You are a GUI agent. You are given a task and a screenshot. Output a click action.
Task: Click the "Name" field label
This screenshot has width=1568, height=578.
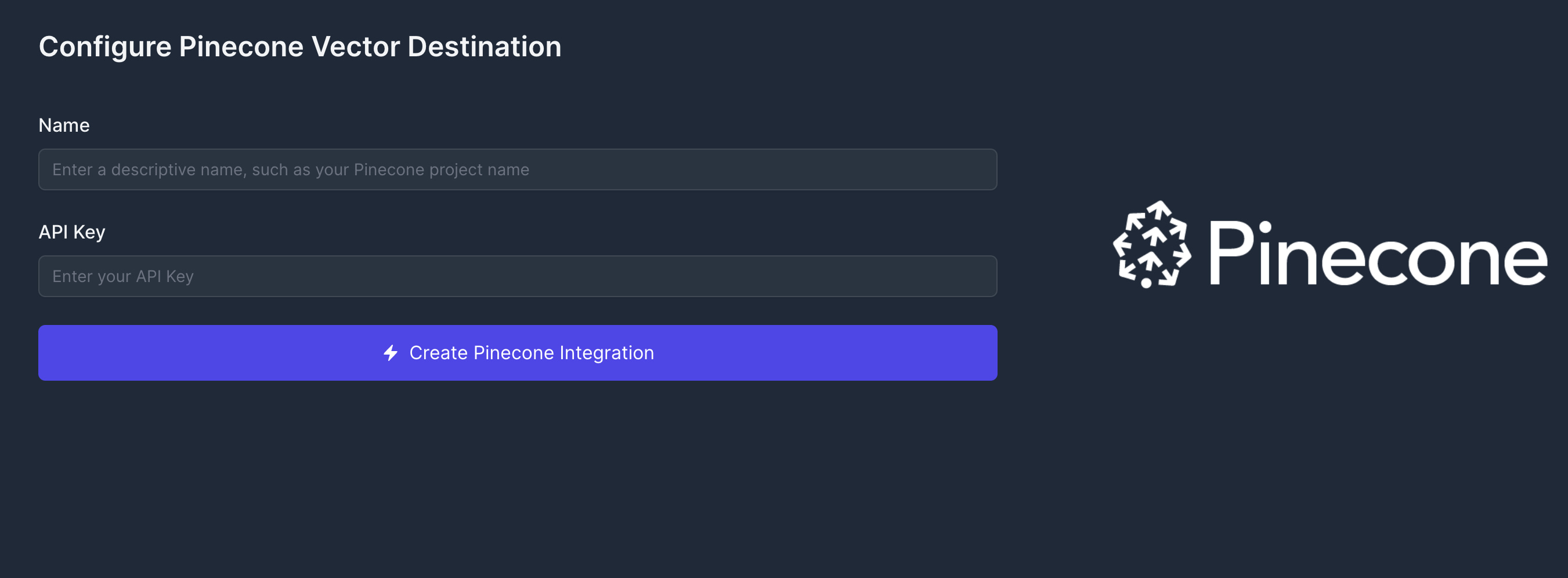pos(64,125)
